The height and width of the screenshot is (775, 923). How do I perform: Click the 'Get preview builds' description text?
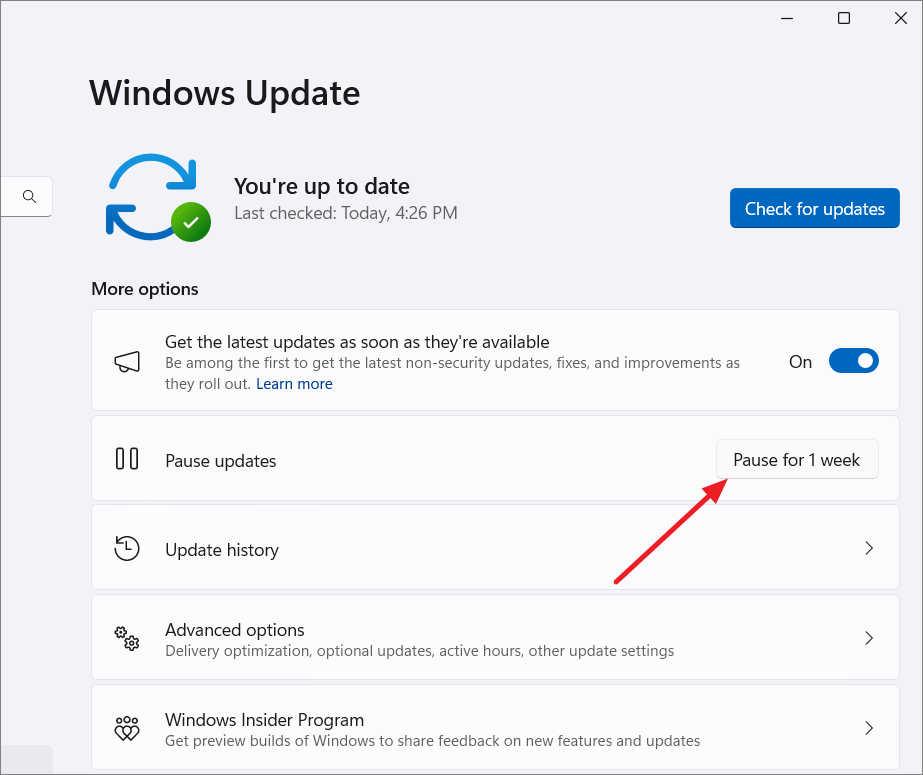433,740
